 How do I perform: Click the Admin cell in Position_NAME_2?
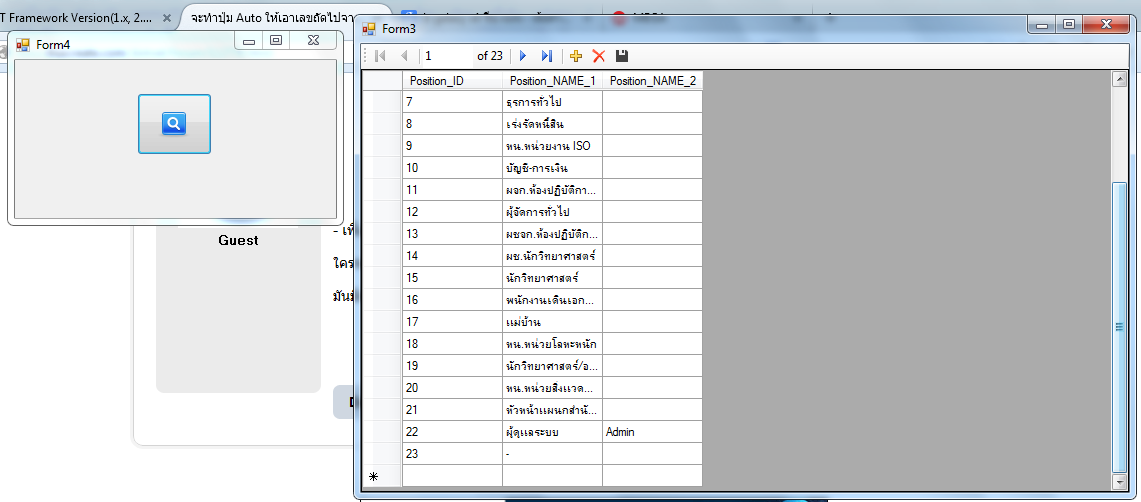click(653, 431)
